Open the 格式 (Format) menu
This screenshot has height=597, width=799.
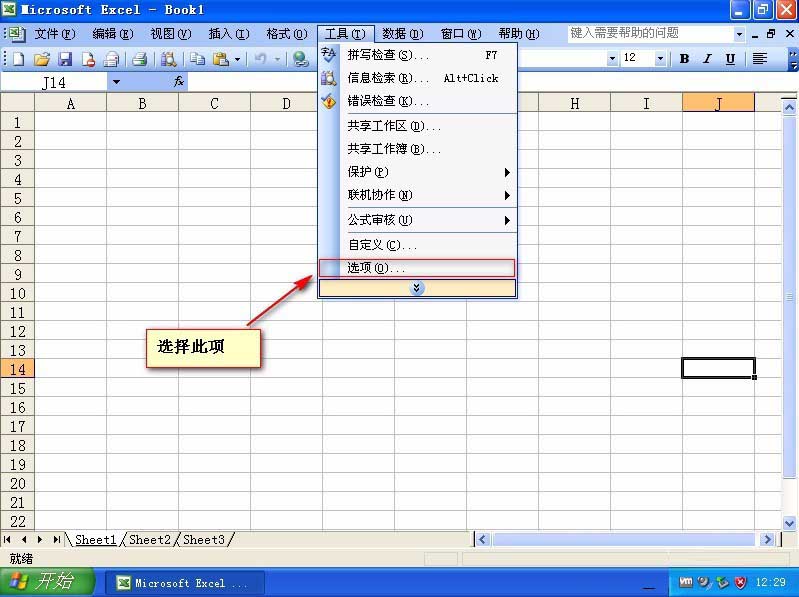(x=287, y=34)
